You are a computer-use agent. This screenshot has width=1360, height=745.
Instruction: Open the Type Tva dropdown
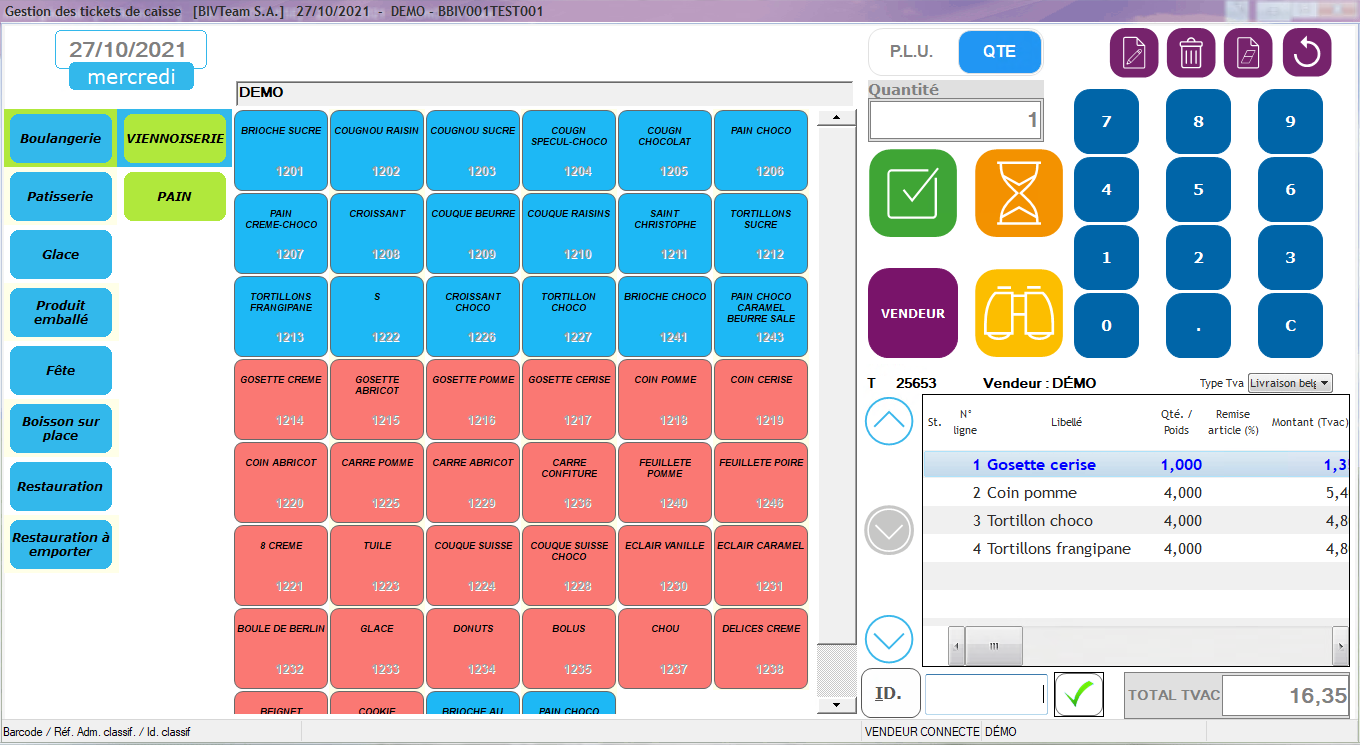coord(1290,383)
